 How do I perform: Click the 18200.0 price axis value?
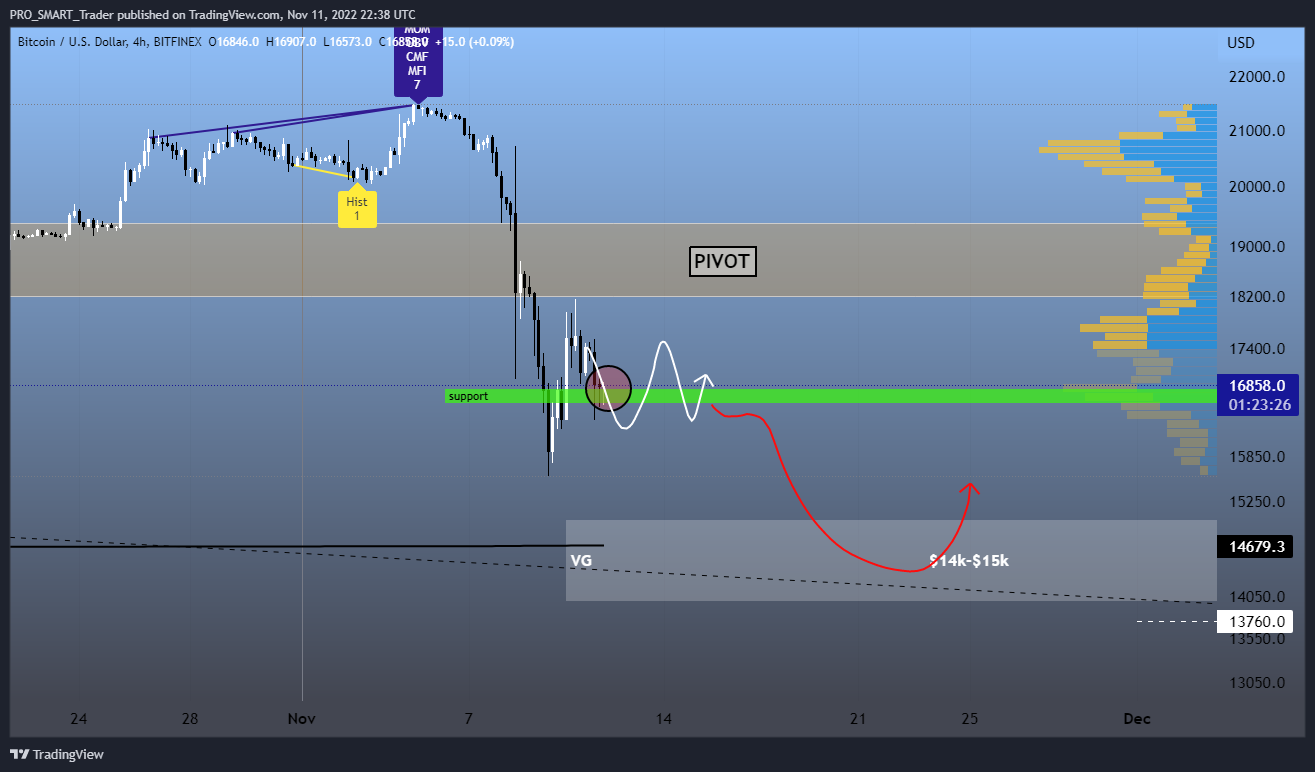point(1256,297)
